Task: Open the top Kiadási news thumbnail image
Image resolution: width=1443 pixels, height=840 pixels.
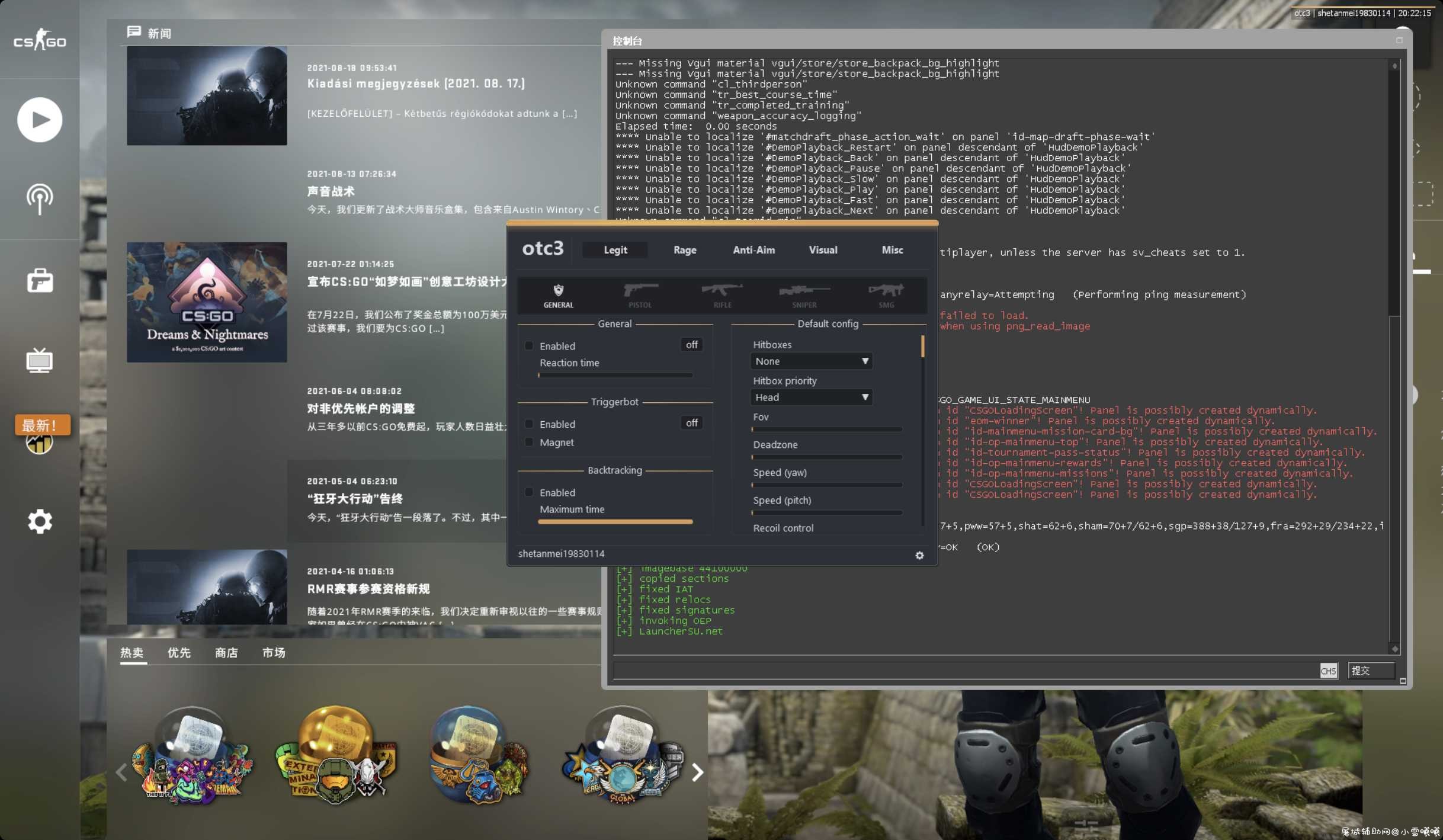Action: tap(207, 95)
